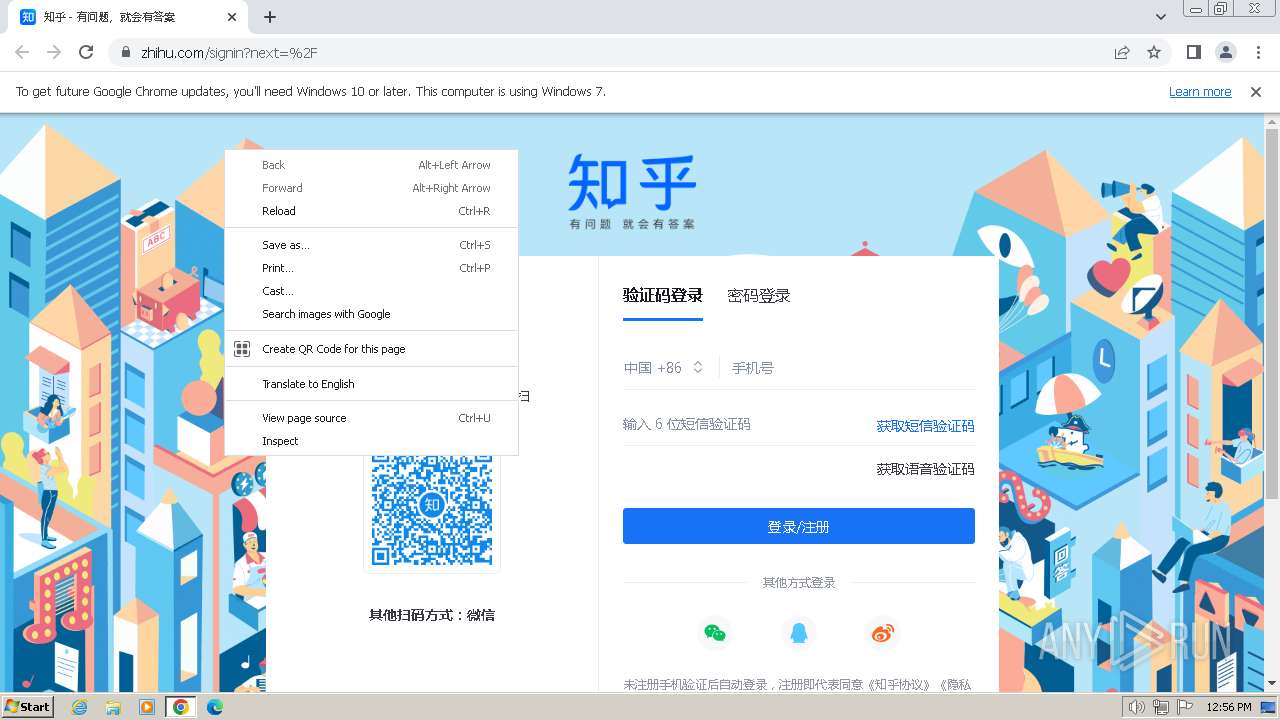
Task: Click the padlock site info icon
Action: click(126, 52)
